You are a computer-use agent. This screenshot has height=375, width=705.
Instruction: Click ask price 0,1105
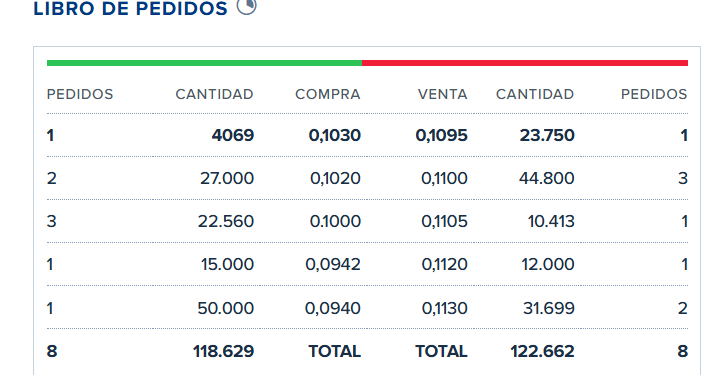click(444, 221)
